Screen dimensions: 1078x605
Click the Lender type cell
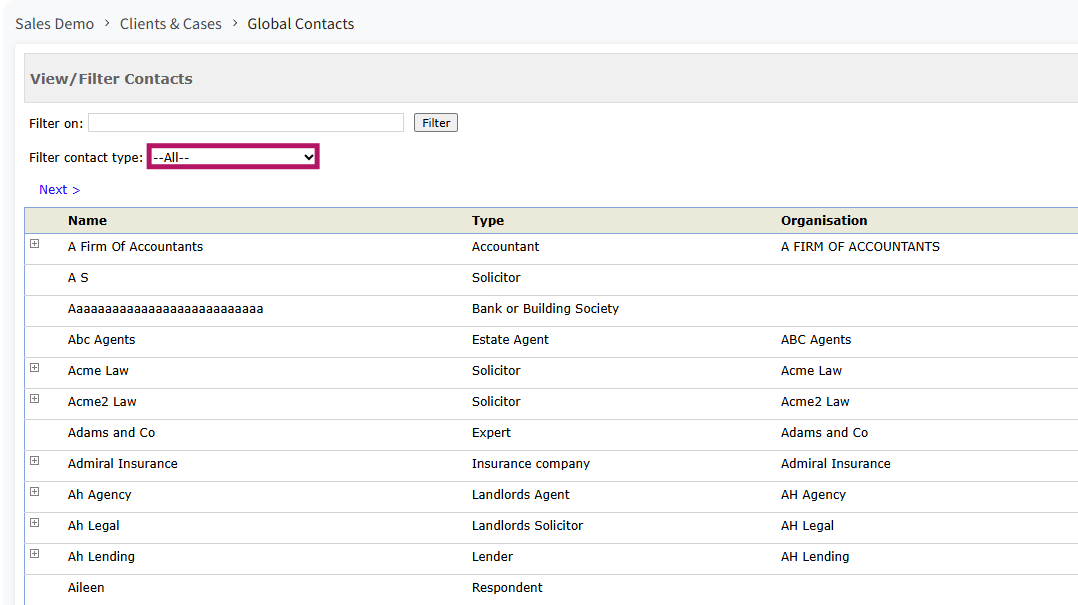[x=492, y=556]
